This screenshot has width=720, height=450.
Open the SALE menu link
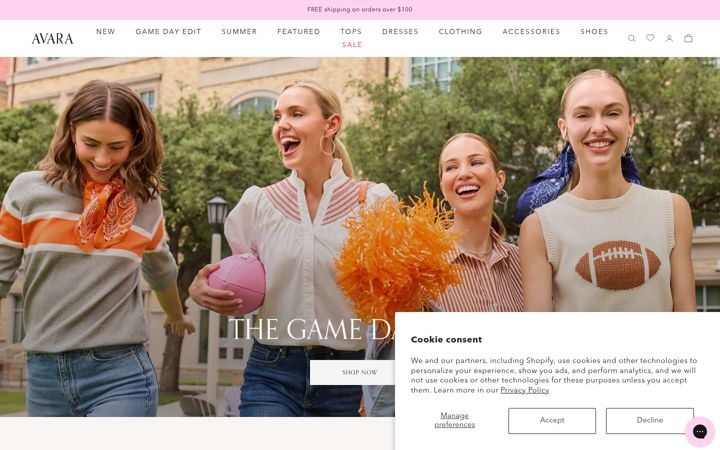(x=352, y=45)
